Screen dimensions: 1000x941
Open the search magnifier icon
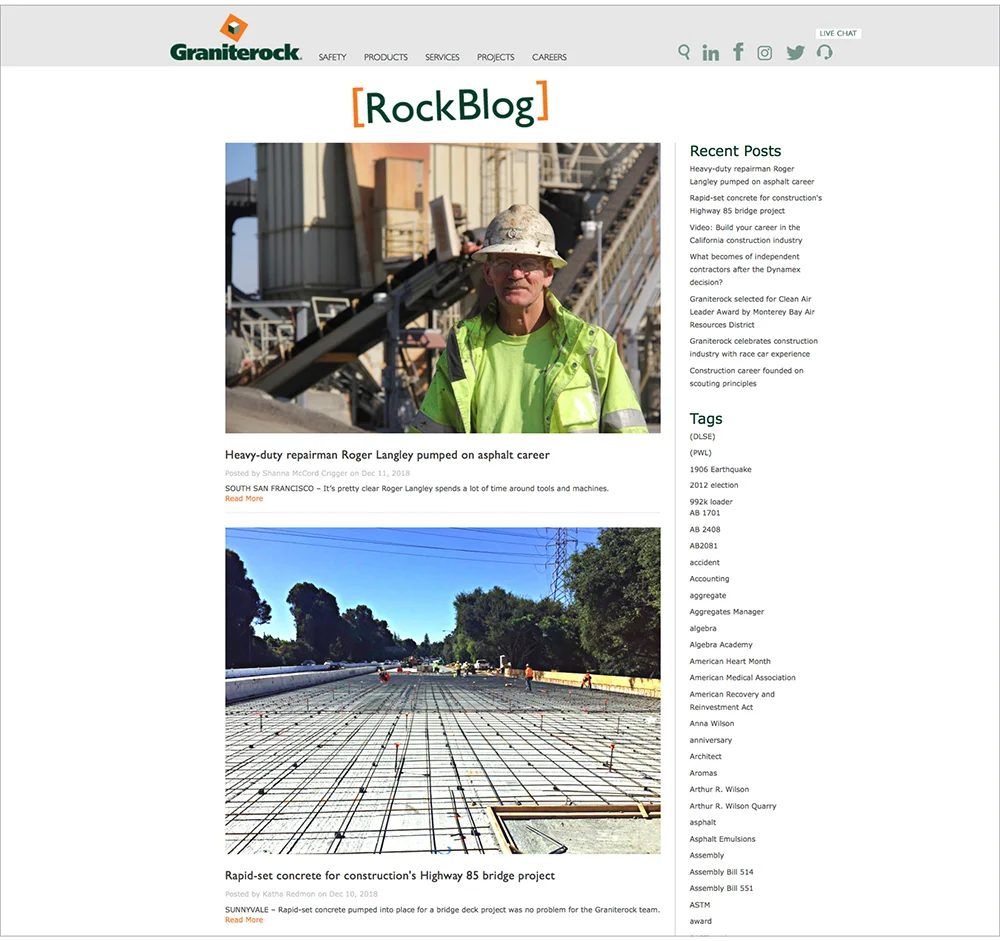pyautogui.click(x=684, y=52)
